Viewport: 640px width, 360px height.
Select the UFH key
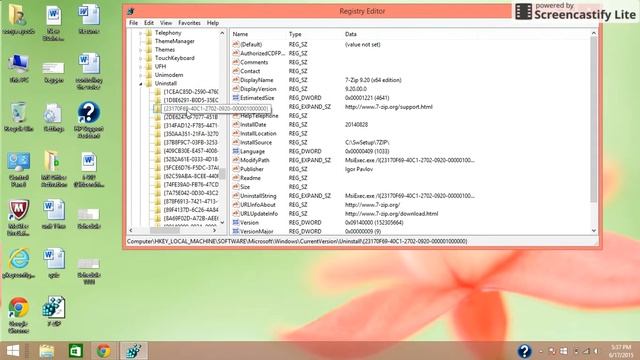pyautogui.click(x=160, y=67)
